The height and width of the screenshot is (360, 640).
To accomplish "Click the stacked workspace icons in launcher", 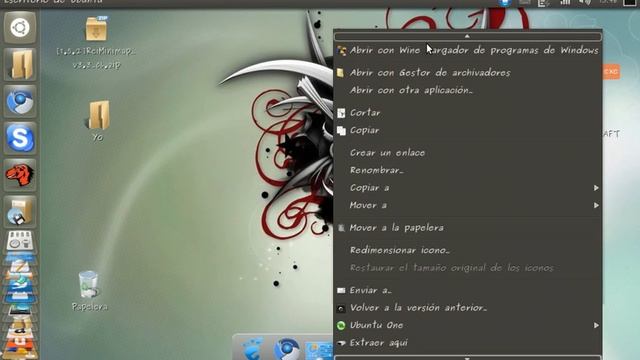I will coord(20,306).
